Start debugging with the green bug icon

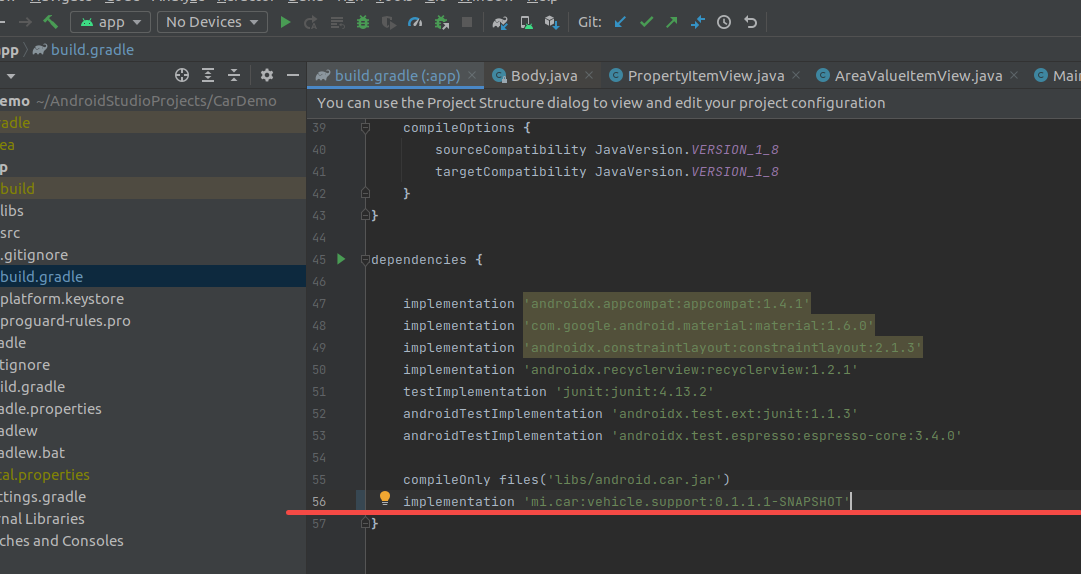point(363,22)
